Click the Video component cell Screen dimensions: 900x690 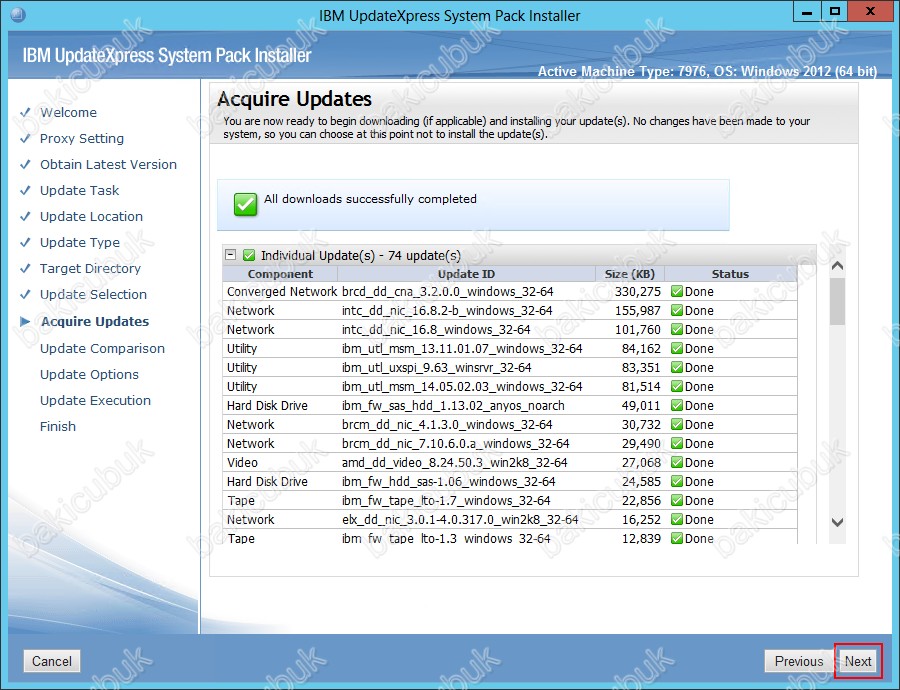pos(242,463)
